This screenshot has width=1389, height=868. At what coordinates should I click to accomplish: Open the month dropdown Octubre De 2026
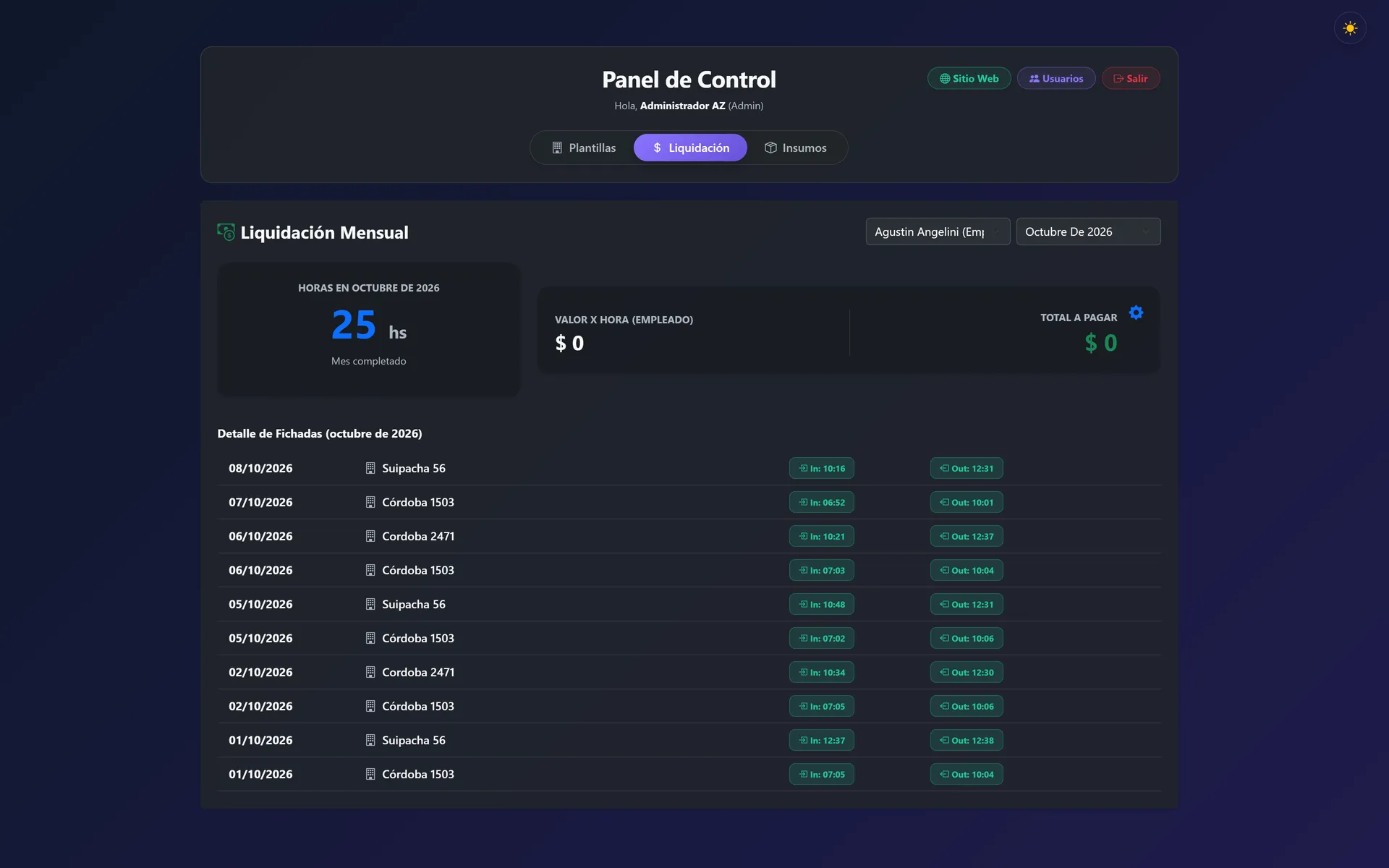pos(1088,231)
